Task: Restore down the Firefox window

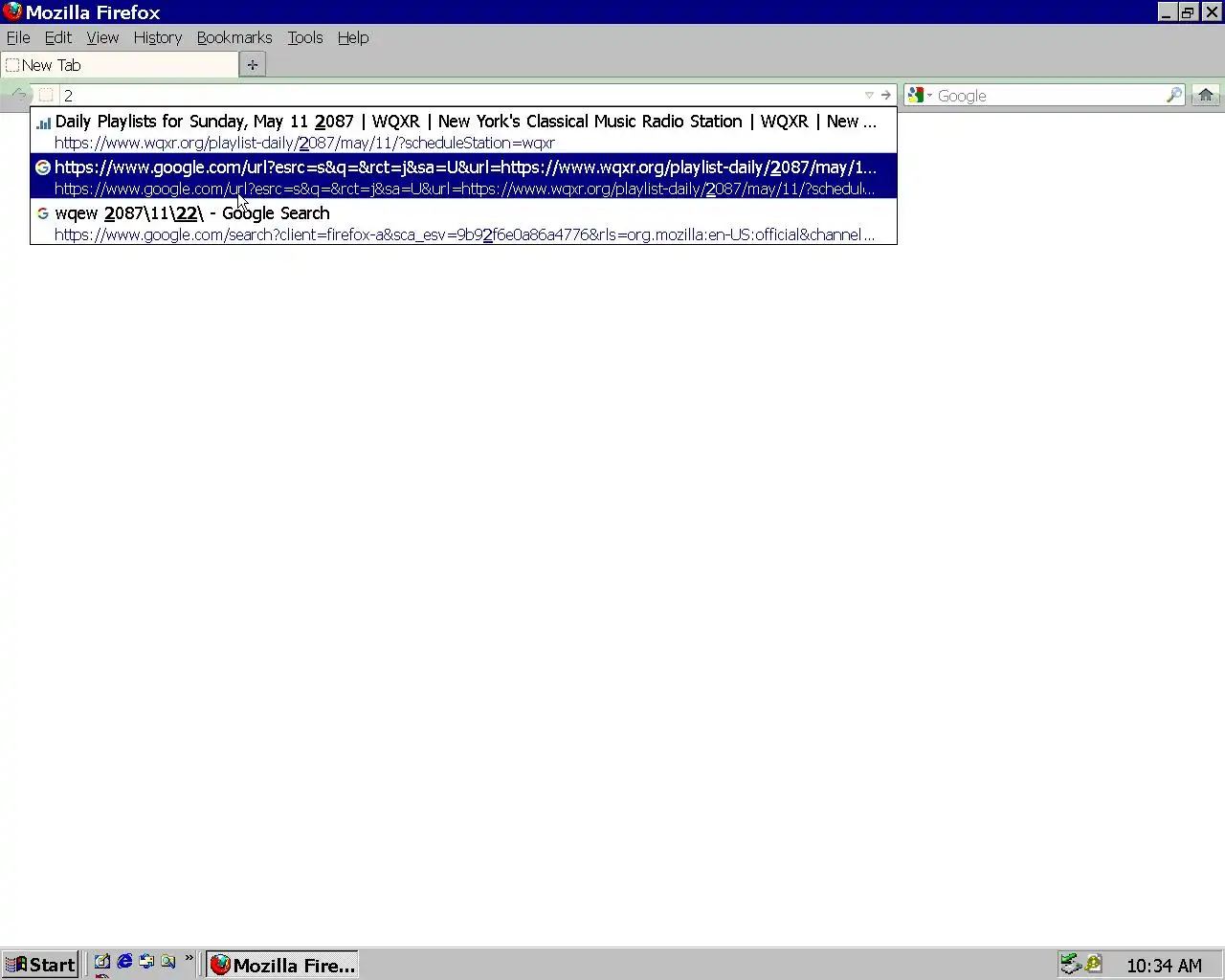Action: click(x=1188, y=12)
